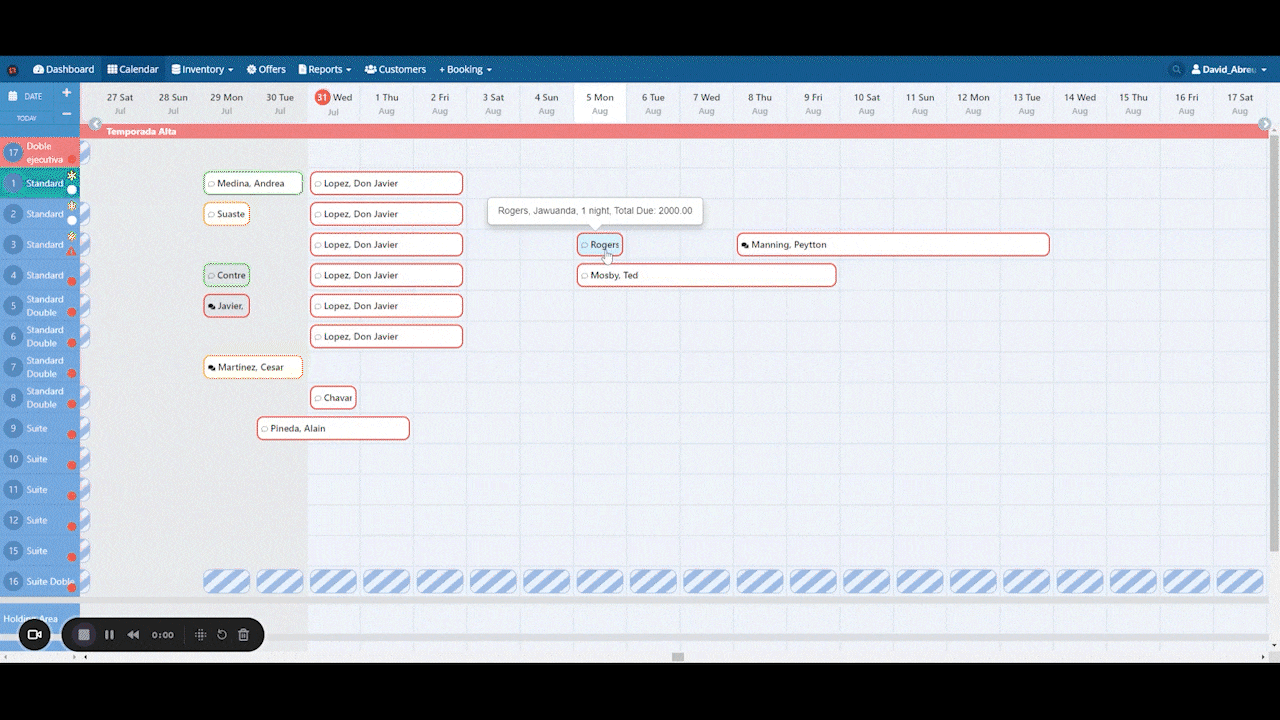Viewport: 1280px width, 720px height.
Task: Toggle room 9 Suite red dot
Action: point(72,435)
